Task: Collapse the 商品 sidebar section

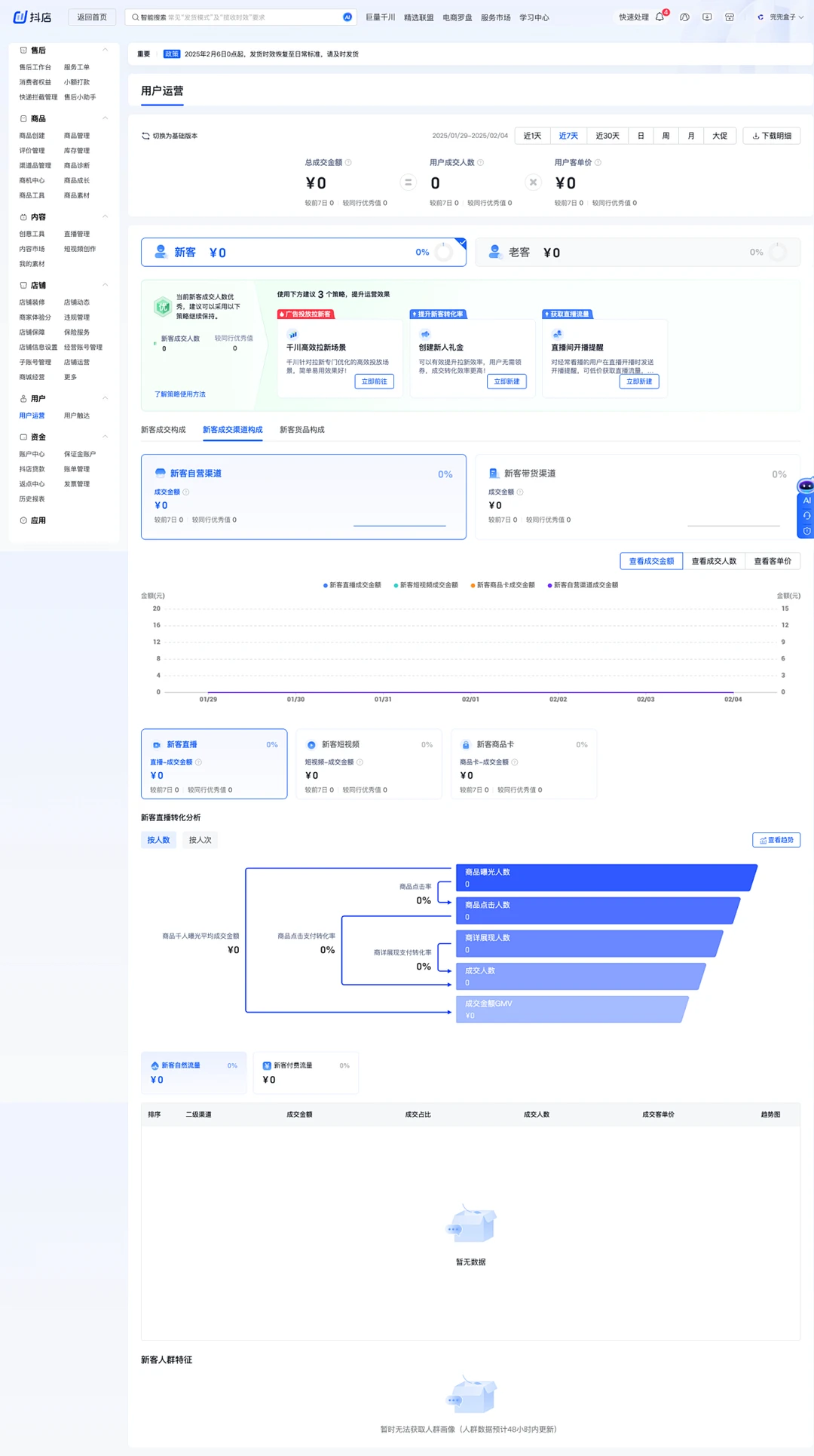Action: point(105,118)
